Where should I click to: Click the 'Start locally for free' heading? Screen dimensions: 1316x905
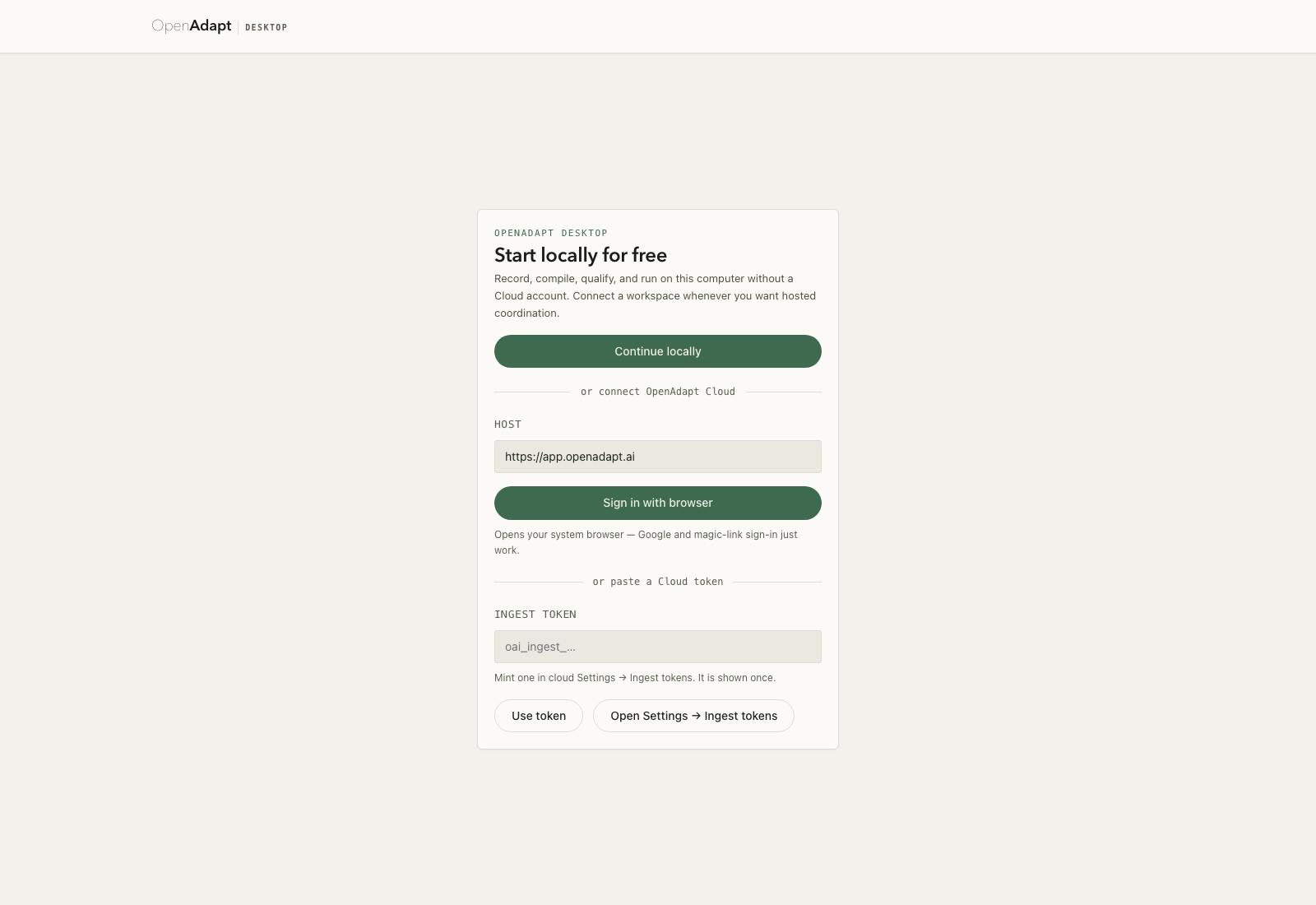point(581,255)
